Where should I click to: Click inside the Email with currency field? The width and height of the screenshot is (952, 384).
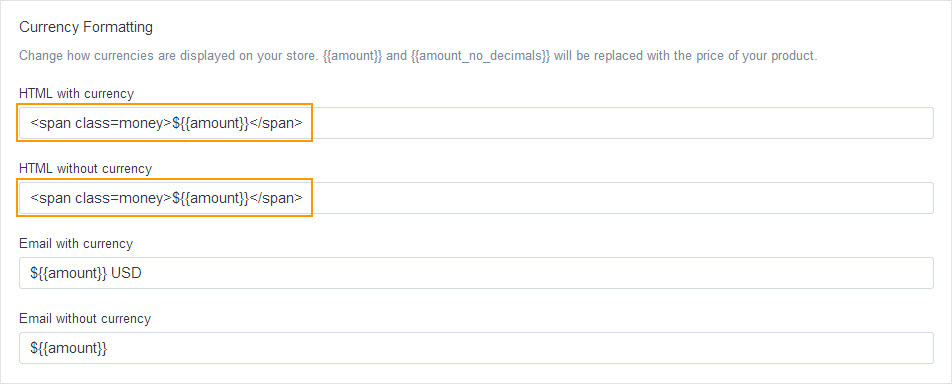click(476, 273)
